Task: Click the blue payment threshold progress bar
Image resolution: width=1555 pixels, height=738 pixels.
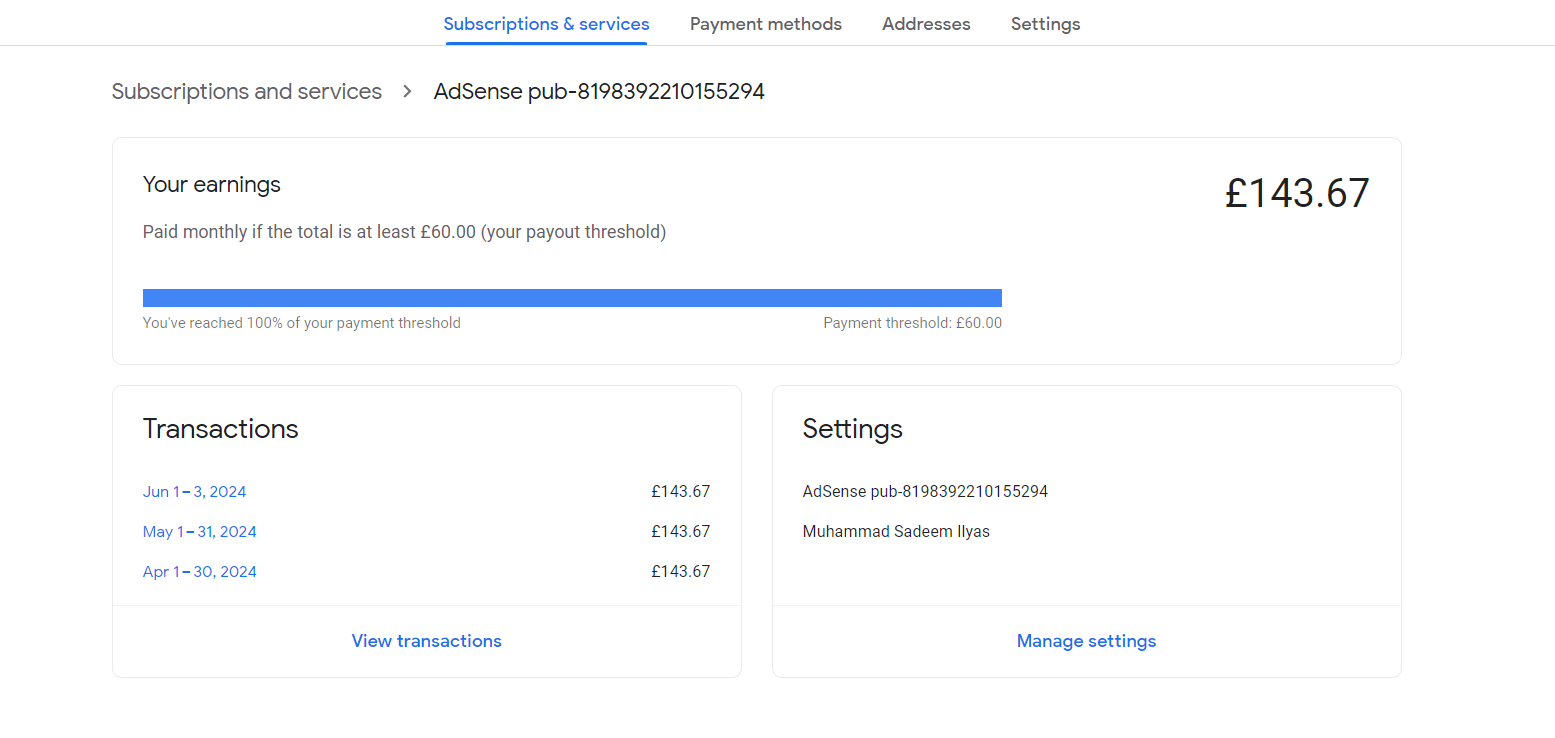Action: (572, 298)
